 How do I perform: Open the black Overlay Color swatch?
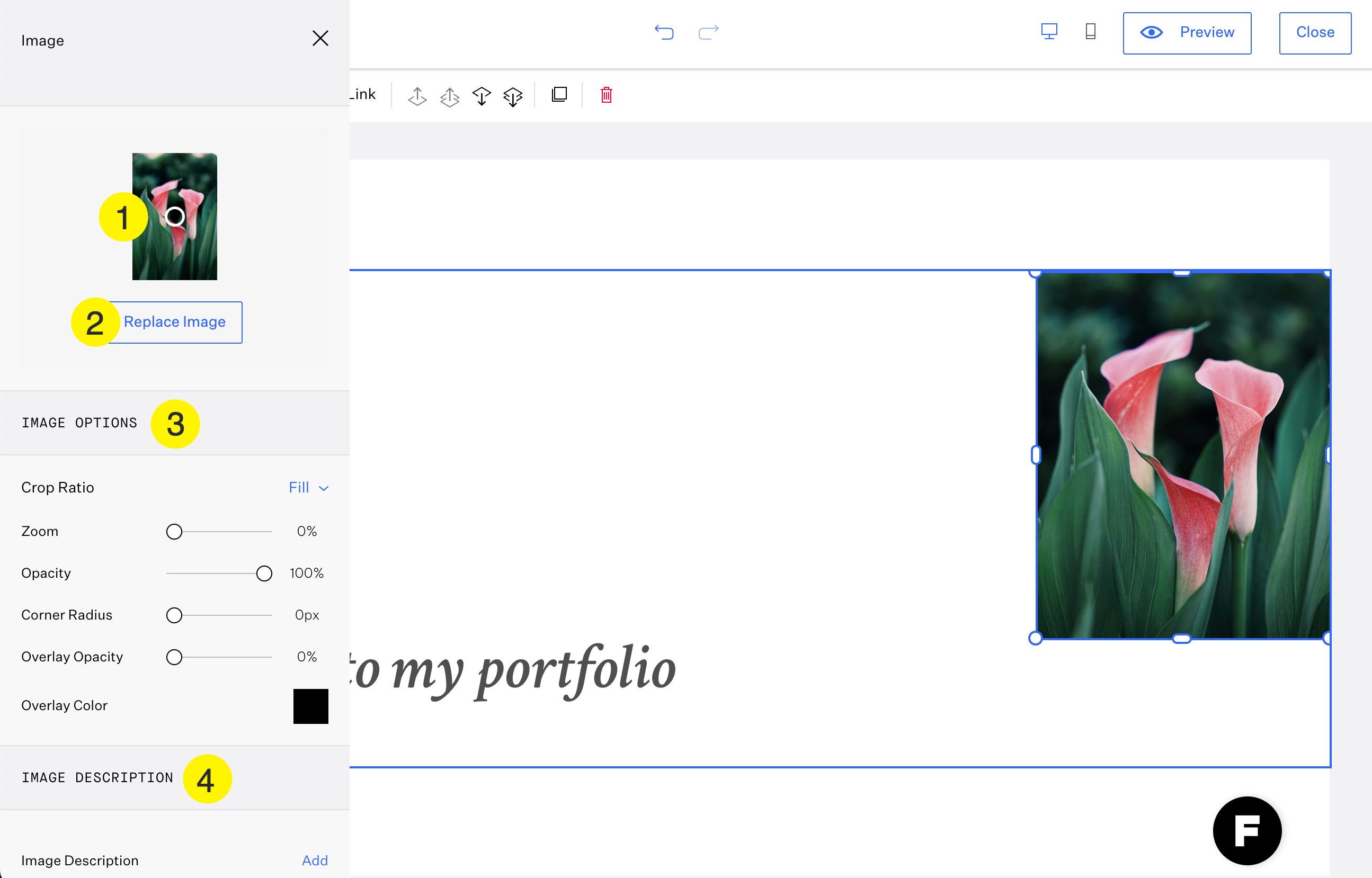click(x=311, y=706)
